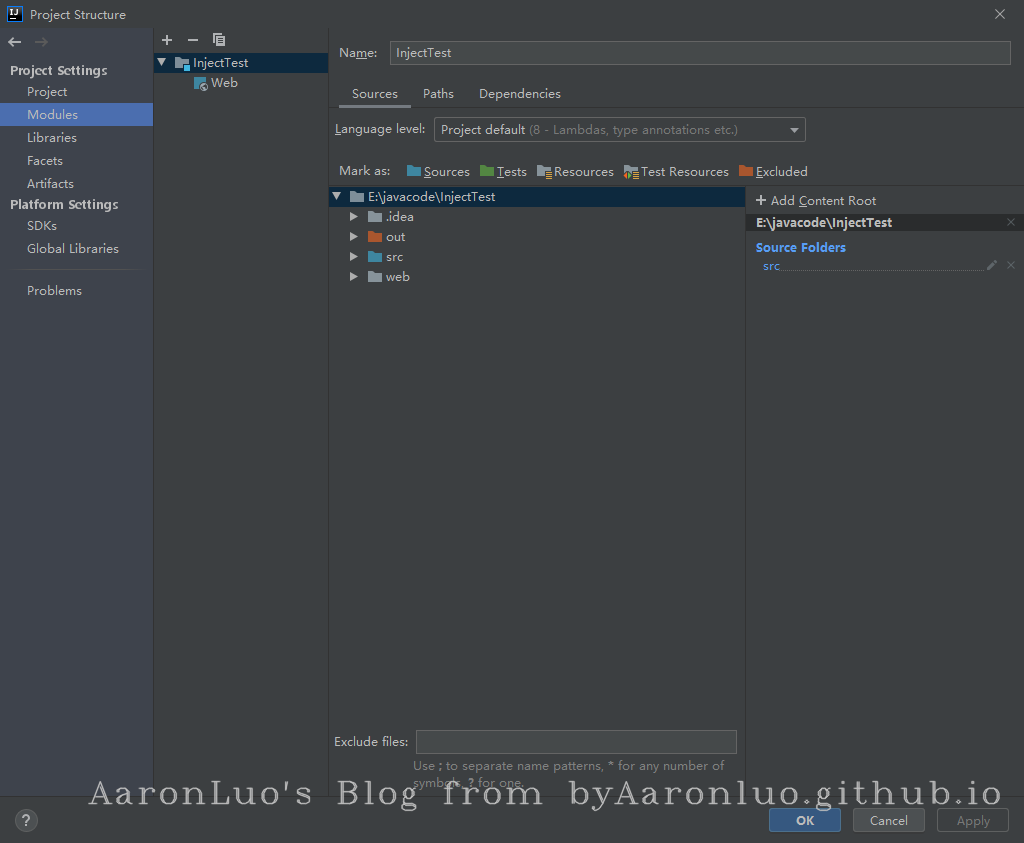Click the add module plus icon

click(x=167, y=40)
